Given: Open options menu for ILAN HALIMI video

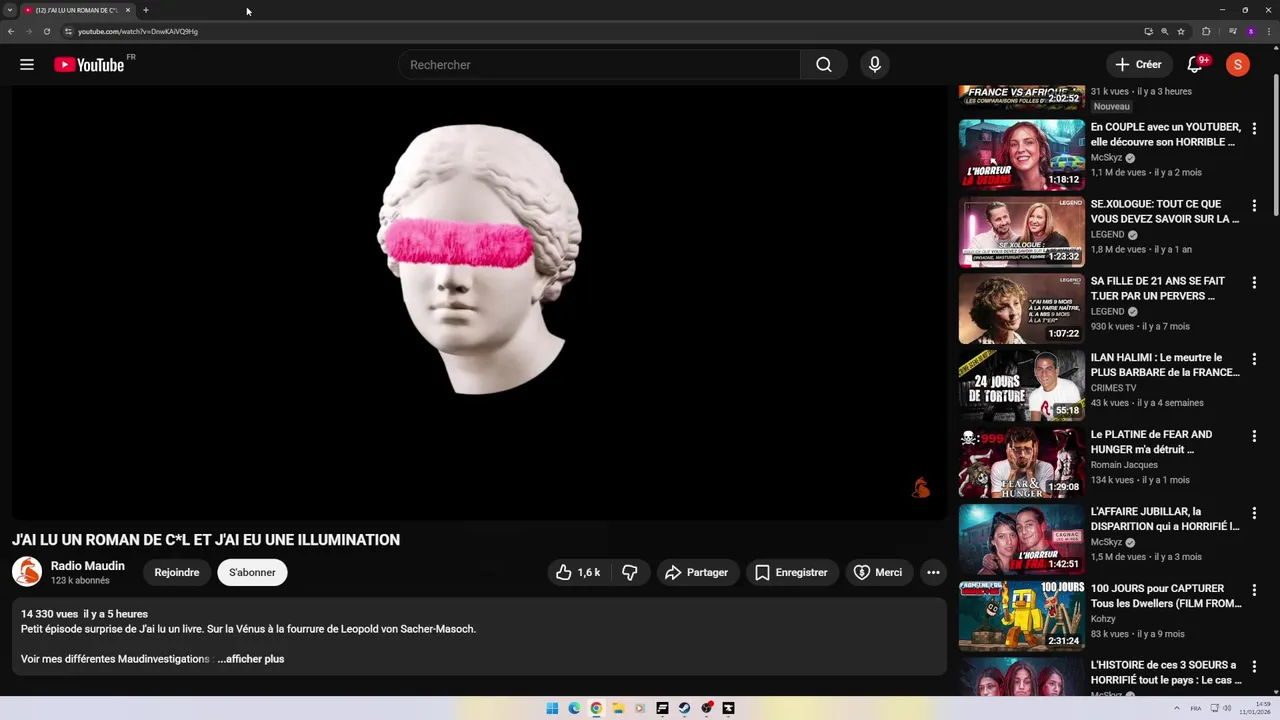Looking at the screenshot, I should (x=1254, y=359).
